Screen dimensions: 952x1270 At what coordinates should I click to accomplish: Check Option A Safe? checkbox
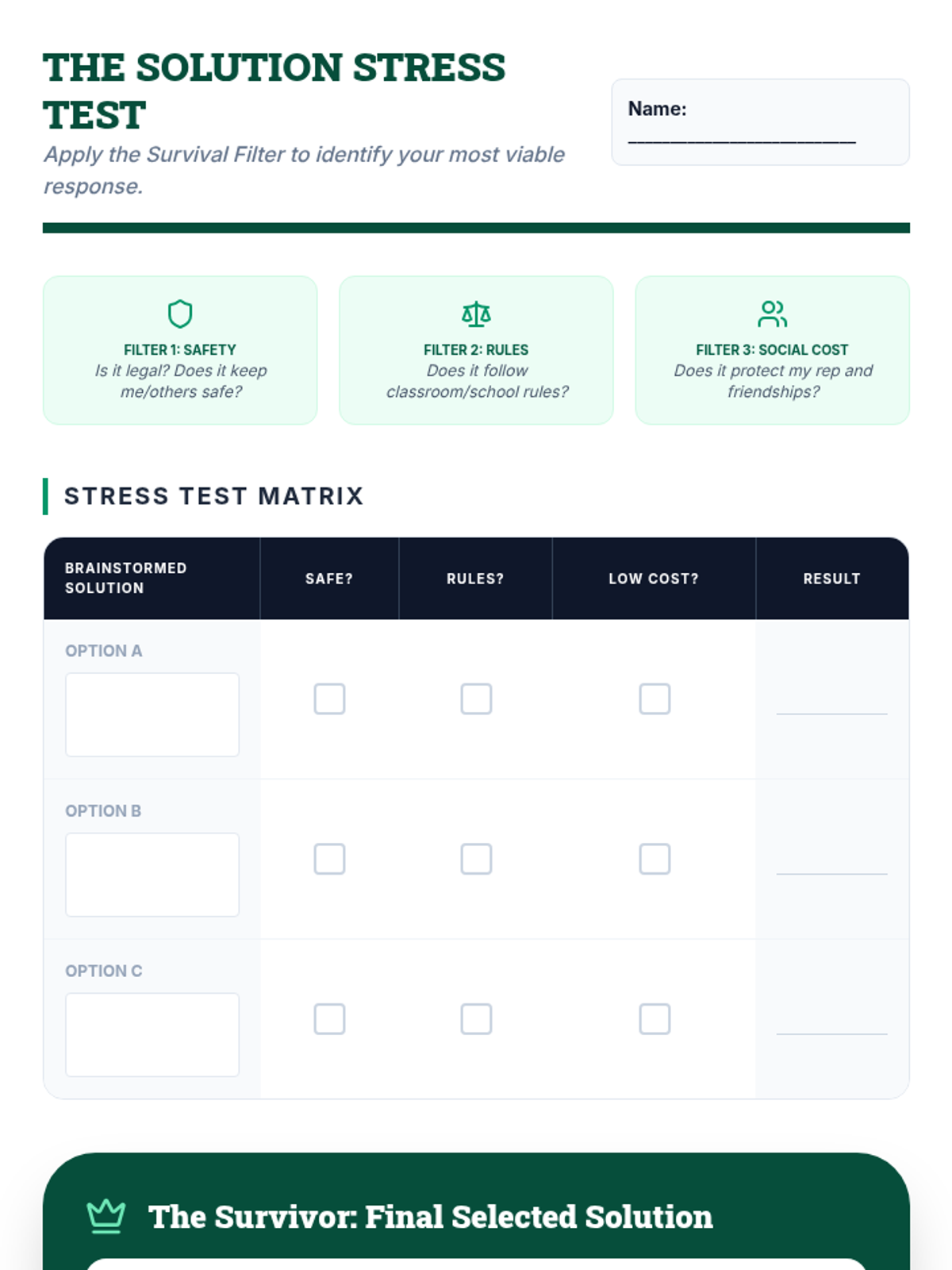tap(329, 698)
